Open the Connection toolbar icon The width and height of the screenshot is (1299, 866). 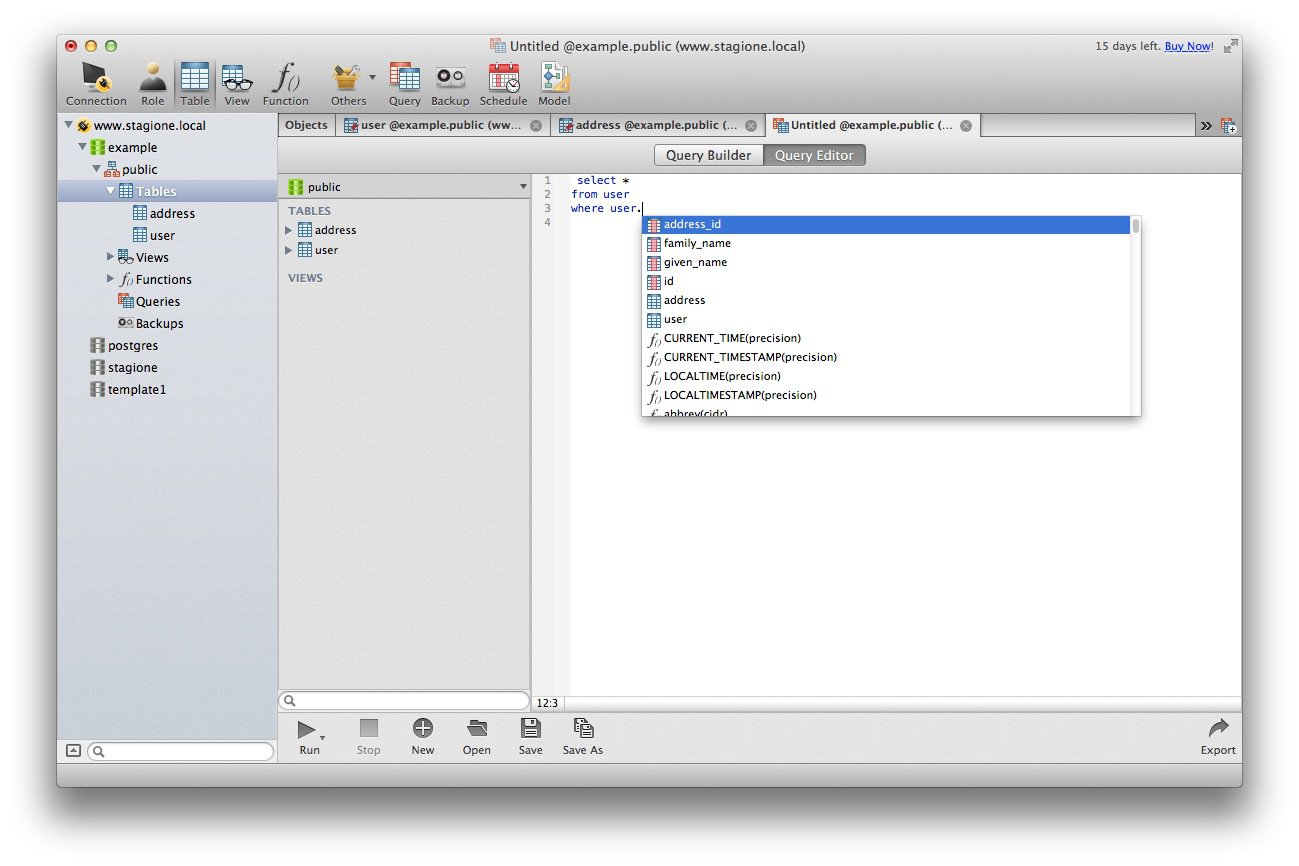pyautogui.click(x=96, y=84)
